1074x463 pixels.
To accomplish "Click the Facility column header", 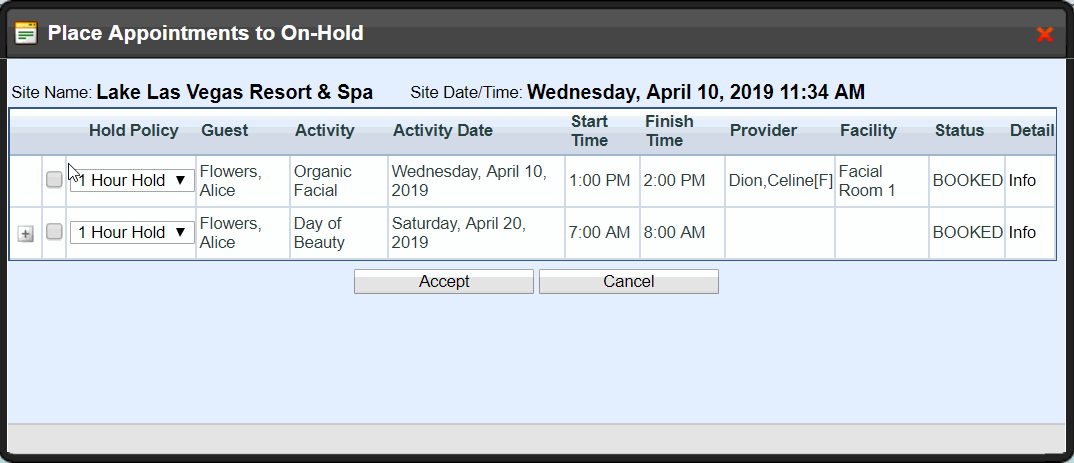I will [868, 131].
